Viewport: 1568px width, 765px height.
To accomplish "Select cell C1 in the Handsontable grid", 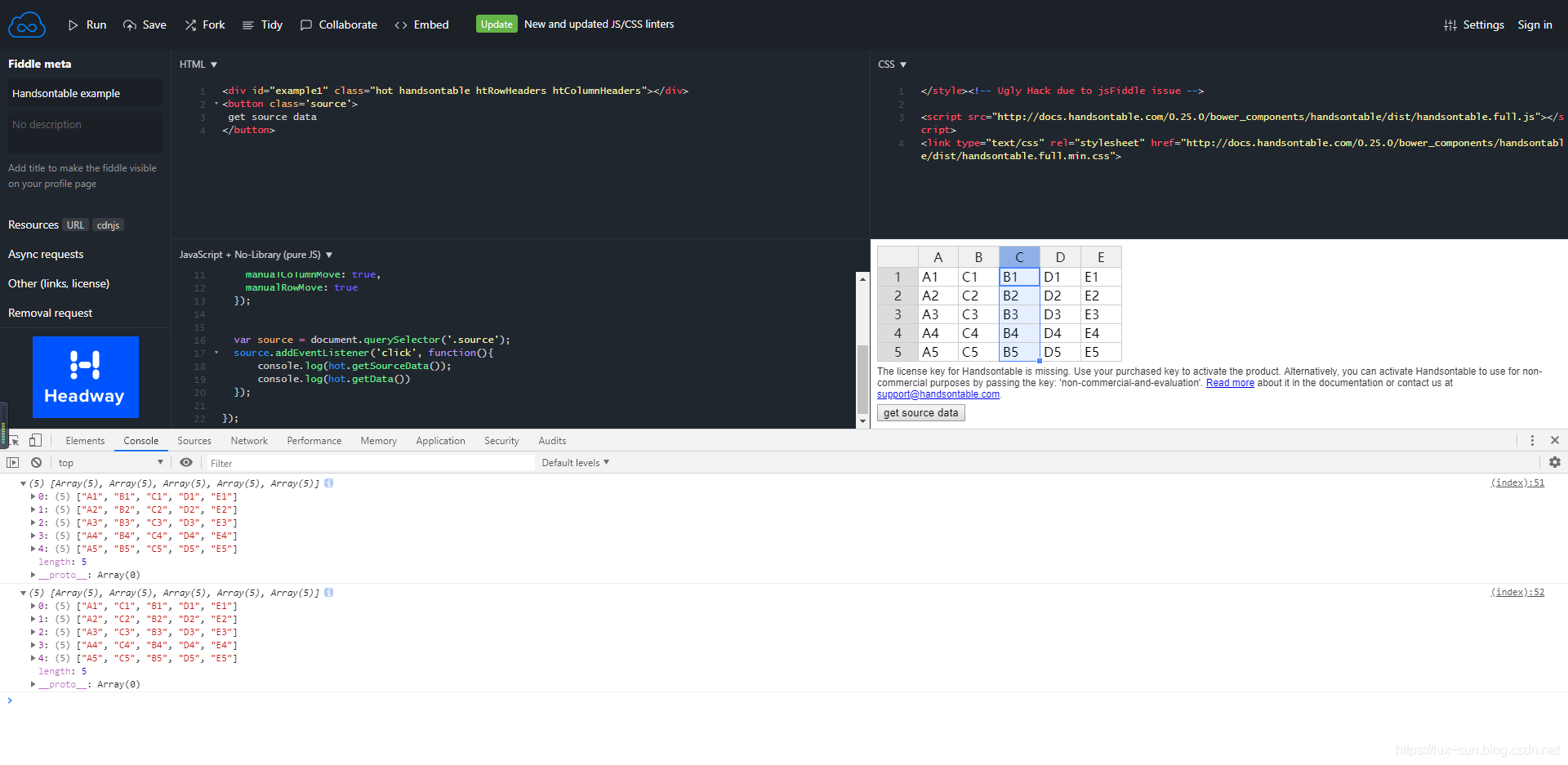I will click(x=1018, y=277).
